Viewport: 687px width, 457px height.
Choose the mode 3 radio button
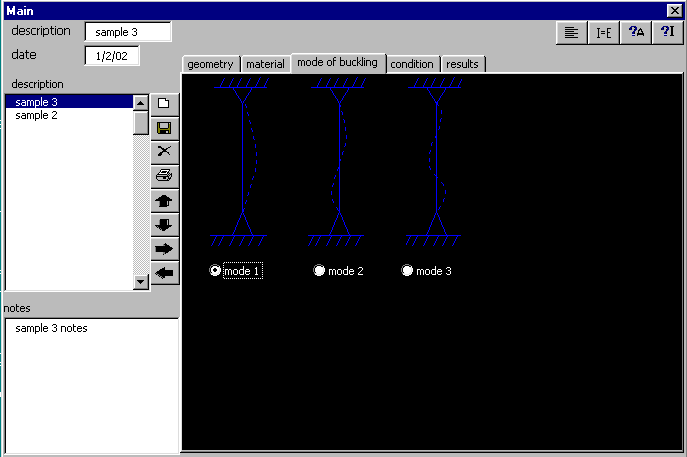pos(407,271)
